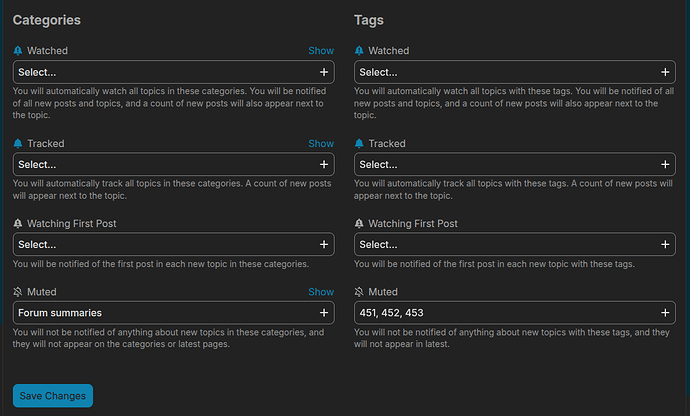
Task: Click the Save Changes button
Action: pos(53,396)
